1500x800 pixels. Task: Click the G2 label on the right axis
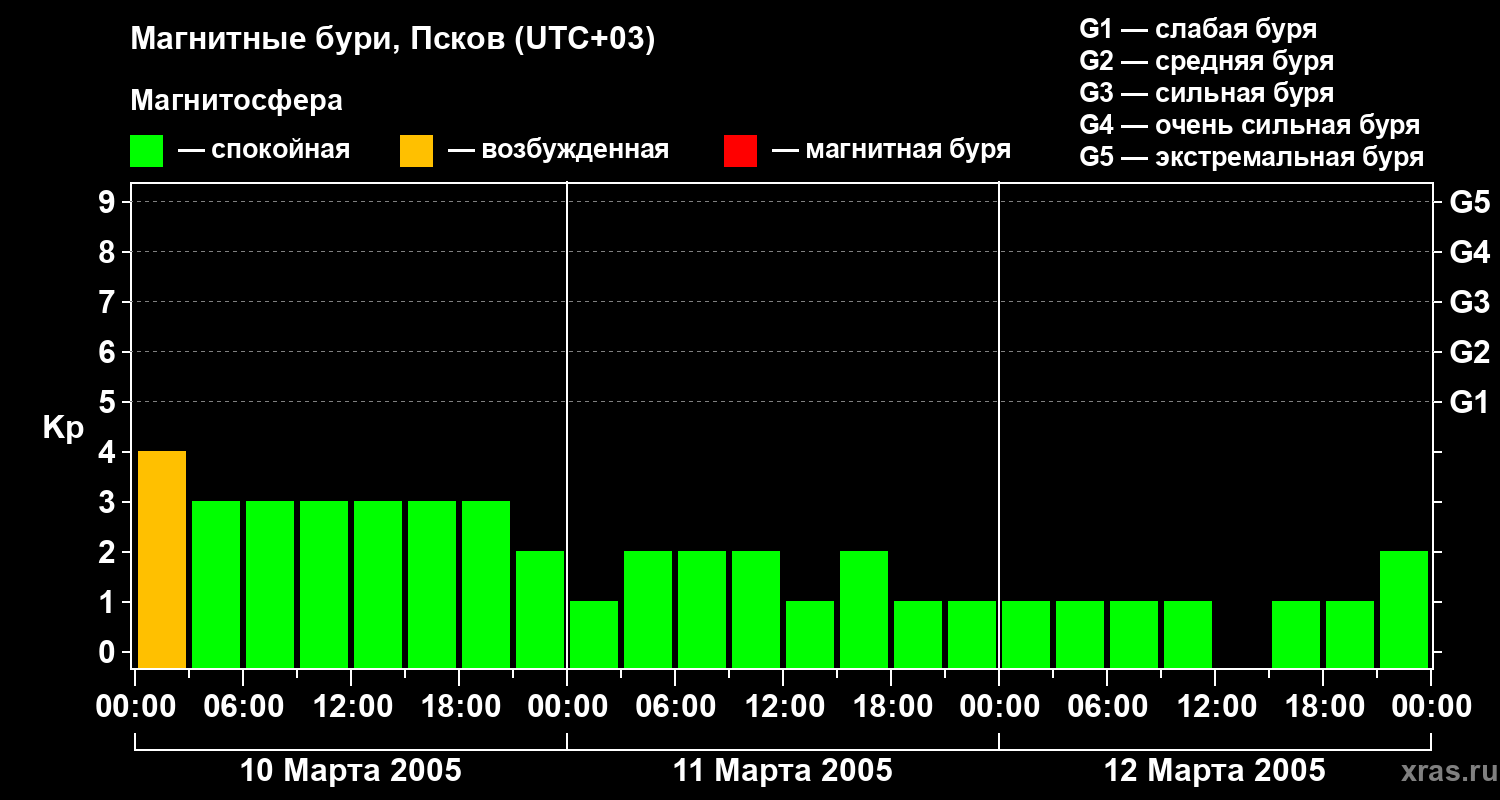coord(1470,352)
